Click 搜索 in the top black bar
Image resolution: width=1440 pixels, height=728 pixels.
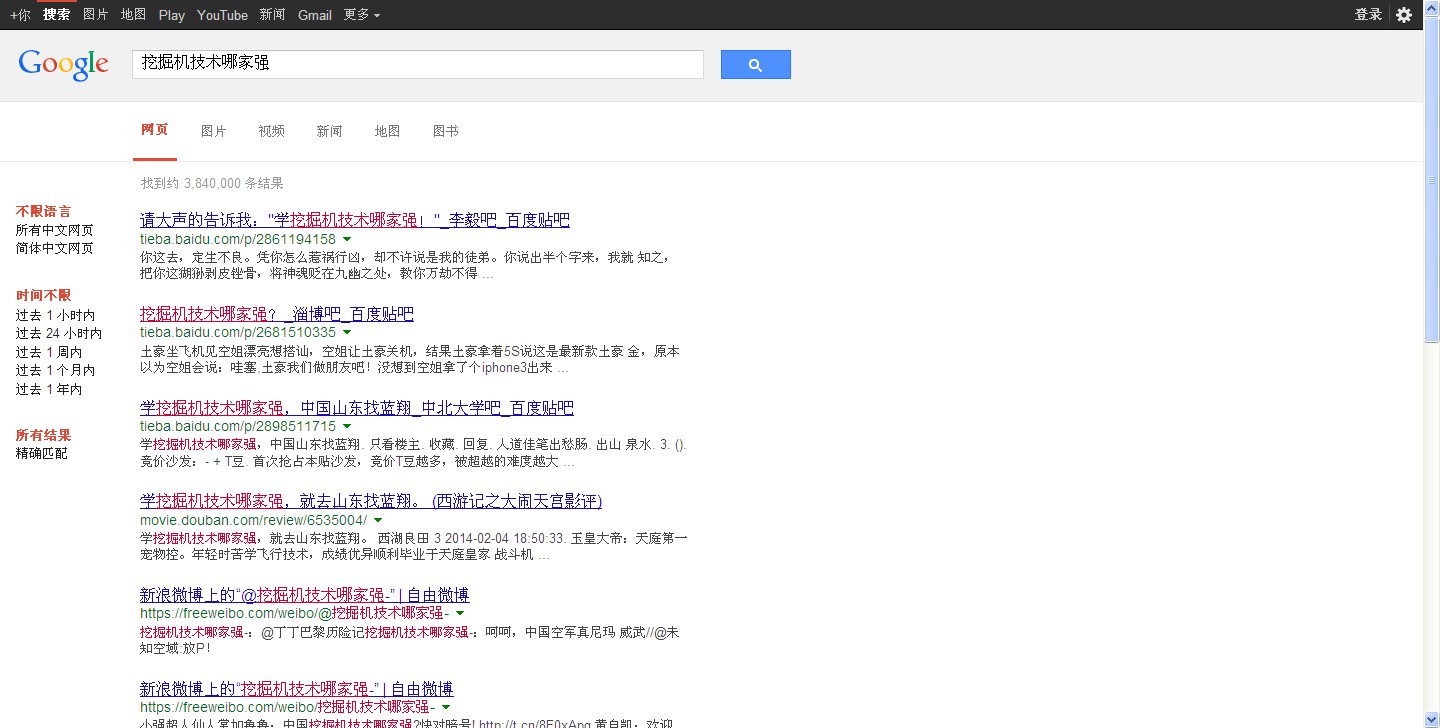[x=57, y=15]
